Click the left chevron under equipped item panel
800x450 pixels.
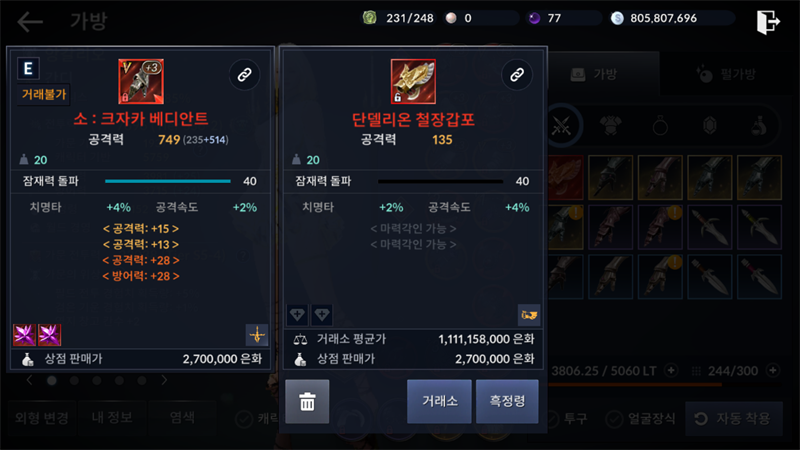point(29,380)
